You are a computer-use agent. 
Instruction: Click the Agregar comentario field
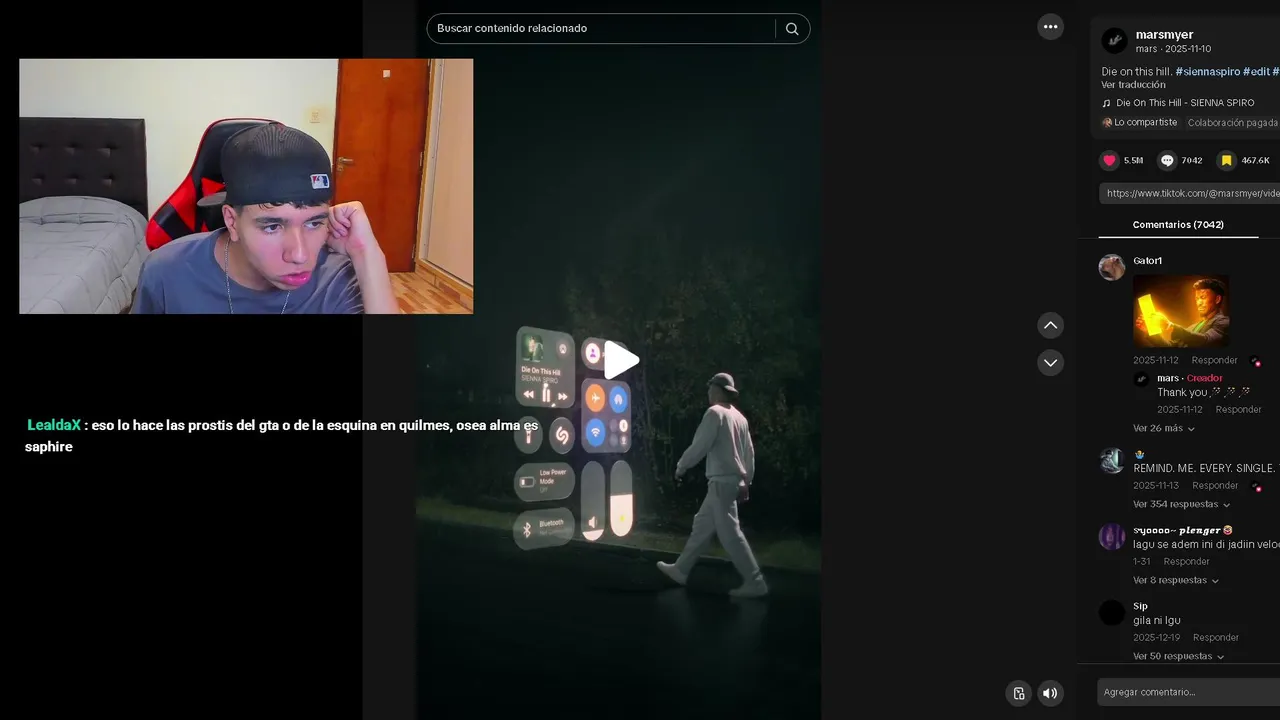click(x=1188, y=692)
